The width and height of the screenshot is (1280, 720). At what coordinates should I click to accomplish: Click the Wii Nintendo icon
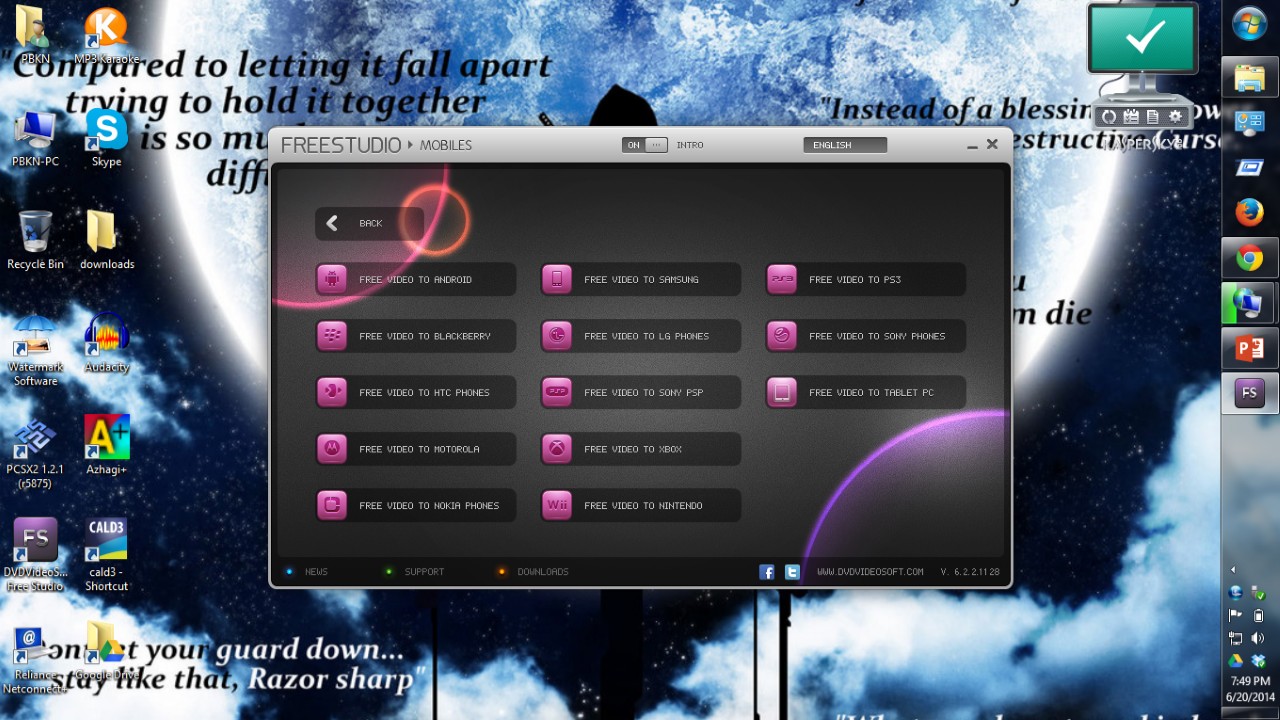pyautogui.click(x=557, y=506)
